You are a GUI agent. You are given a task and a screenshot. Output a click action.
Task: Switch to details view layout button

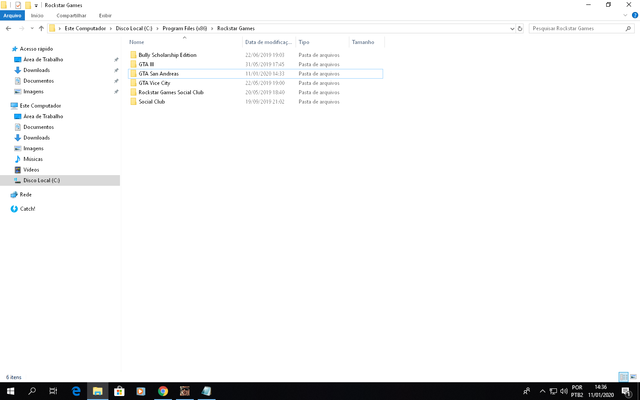coord(623,377)
